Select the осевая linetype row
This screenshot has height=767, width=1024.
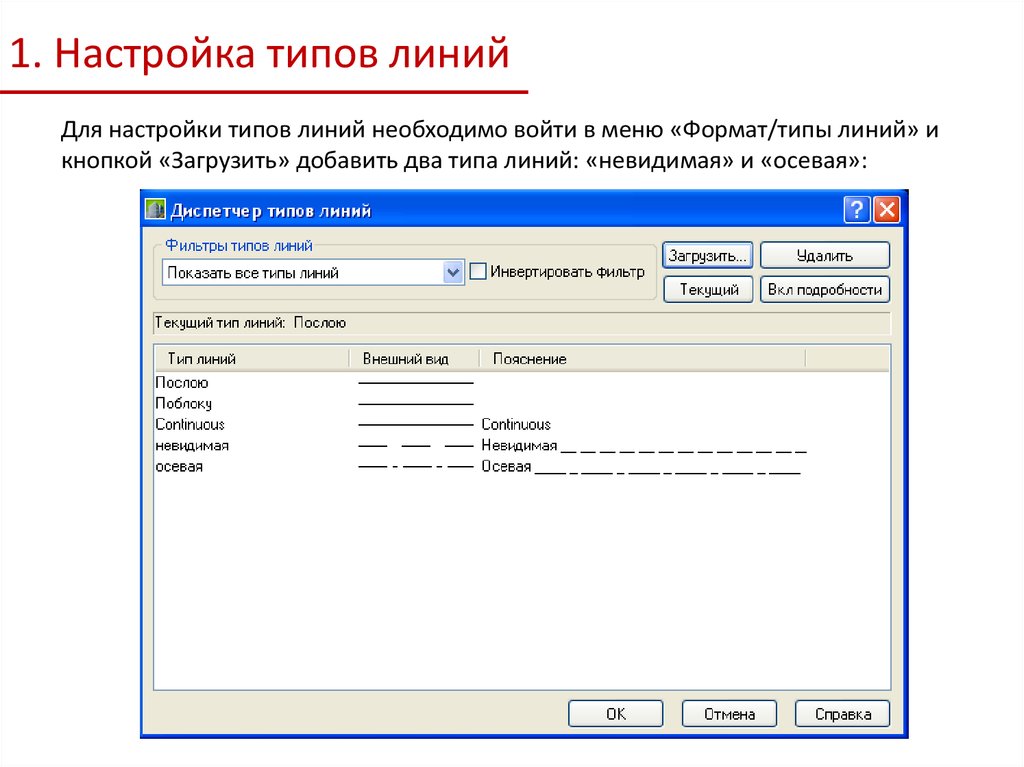pos(522,466)
